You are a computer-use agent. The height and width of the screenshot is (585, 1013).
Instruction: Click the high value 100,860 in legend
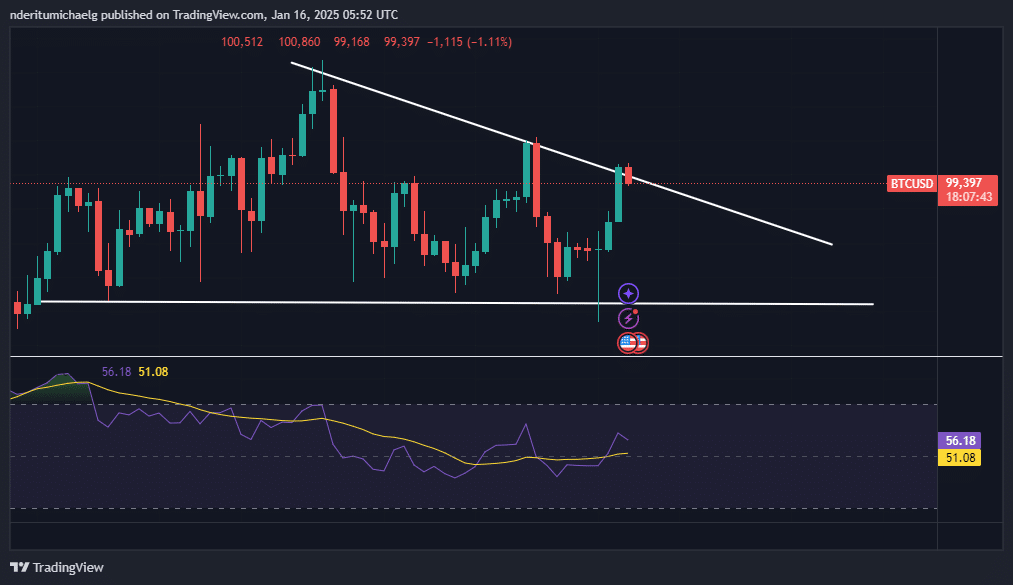point(300,42)
